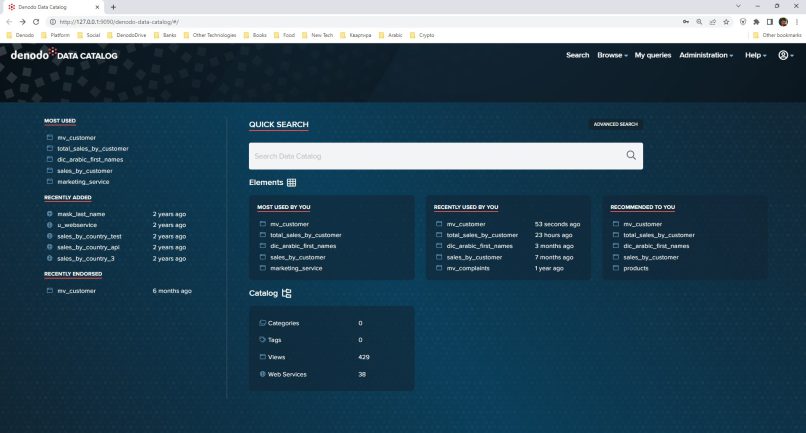806x433 pixels.
Task: Open Tags in the Catalog card
Action: click(274, 340)
